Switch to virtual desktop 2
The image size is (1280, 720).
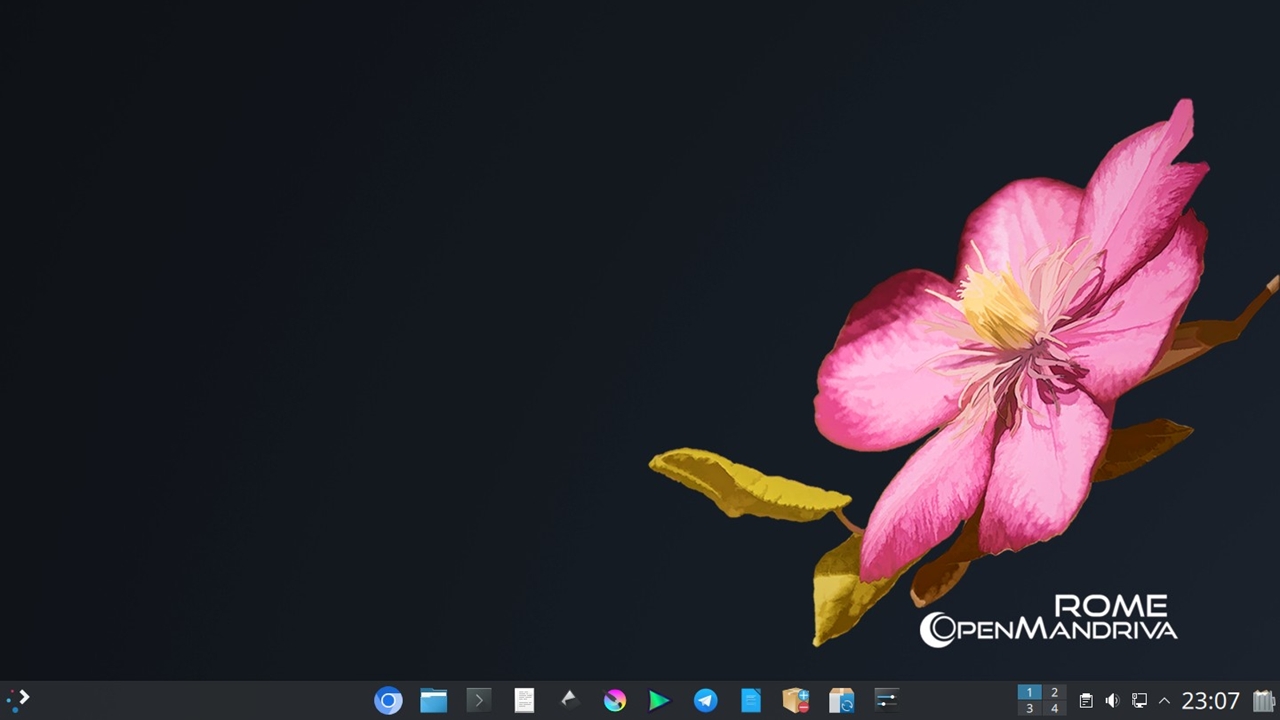1054,692
